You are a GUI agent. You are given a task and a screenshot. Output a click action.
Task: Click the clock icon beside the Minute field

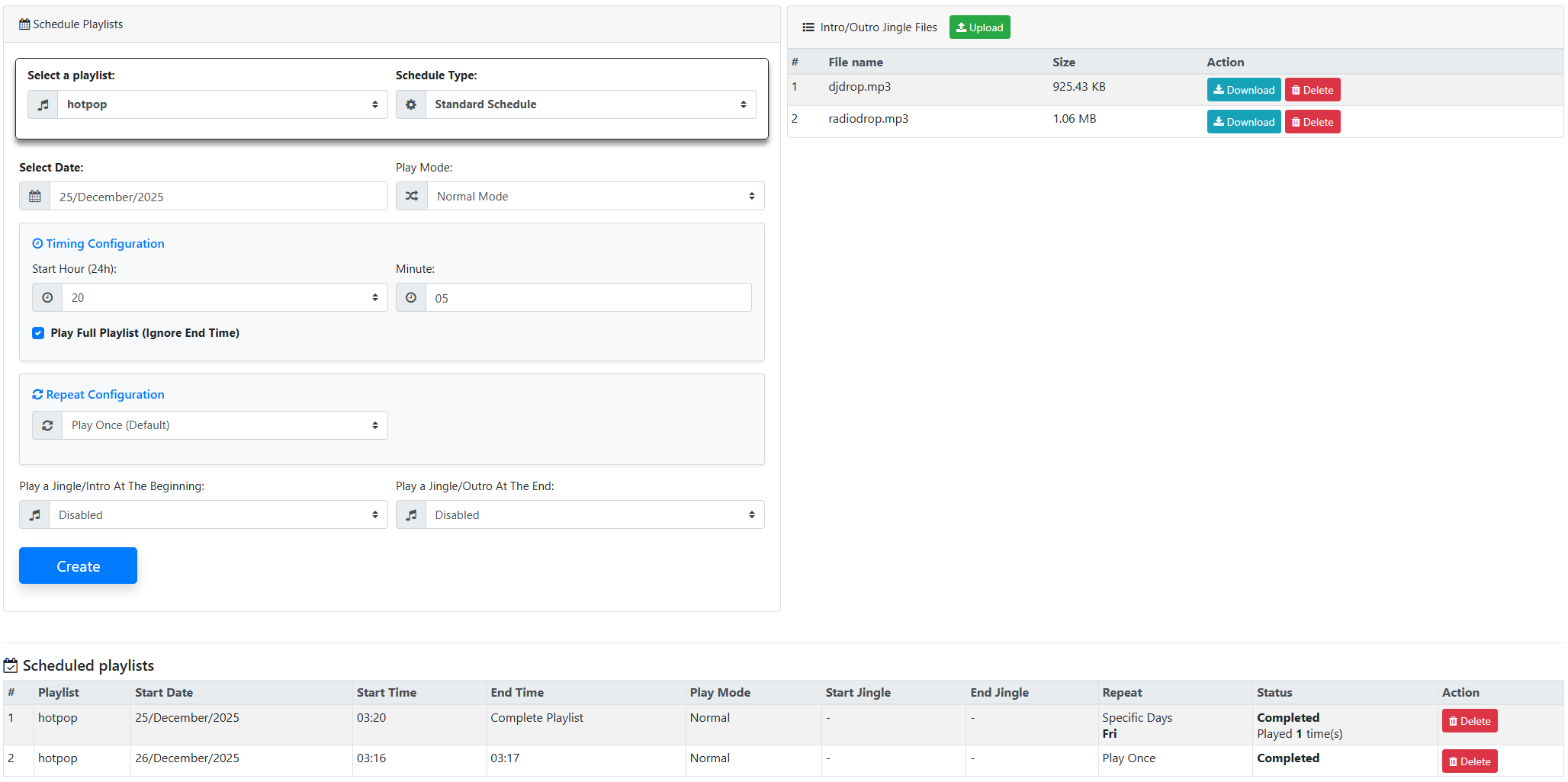point(411,298)
